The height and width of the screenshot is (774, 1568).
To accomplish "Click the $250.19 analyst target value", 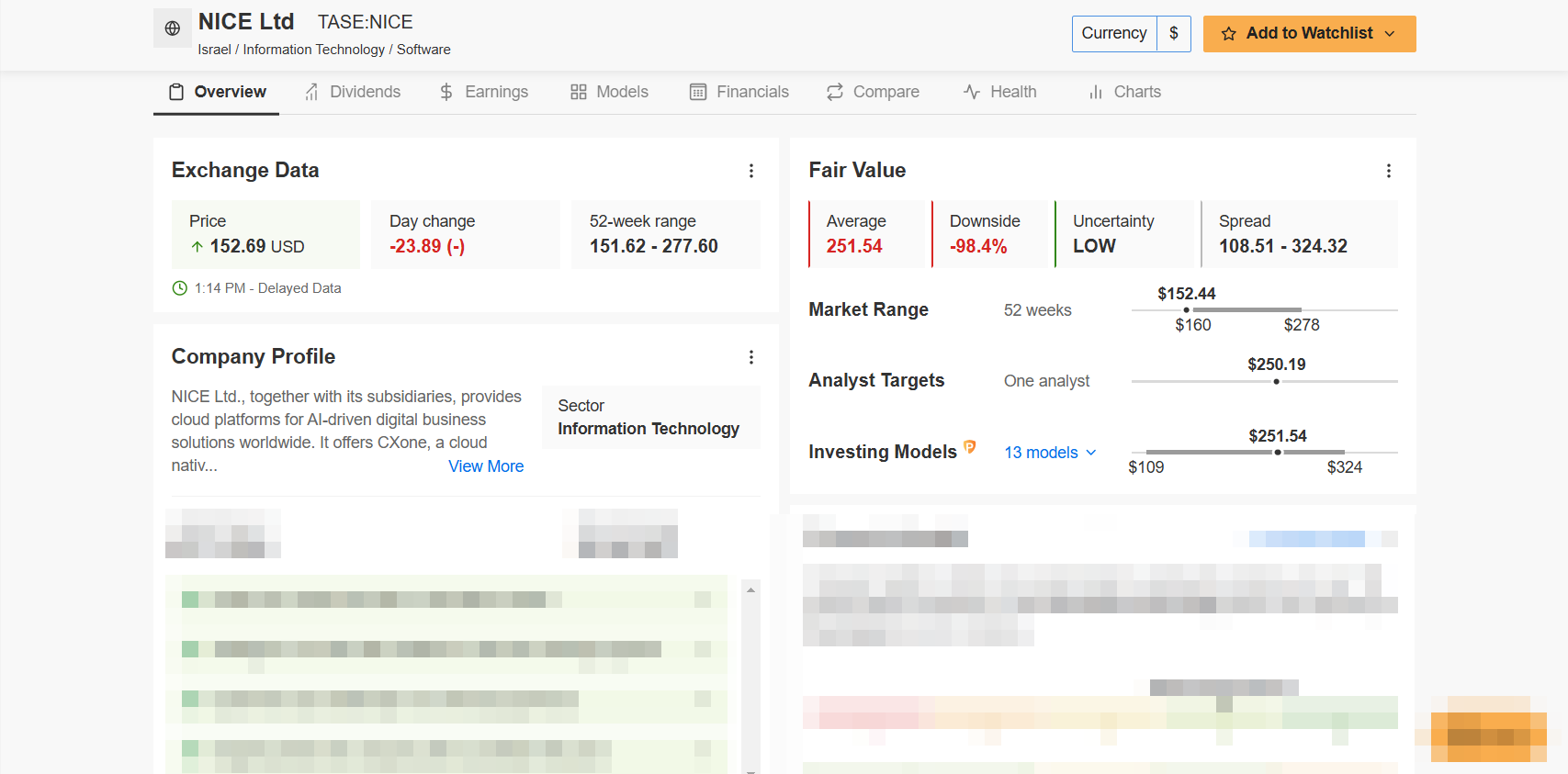I will point(1277,365).
